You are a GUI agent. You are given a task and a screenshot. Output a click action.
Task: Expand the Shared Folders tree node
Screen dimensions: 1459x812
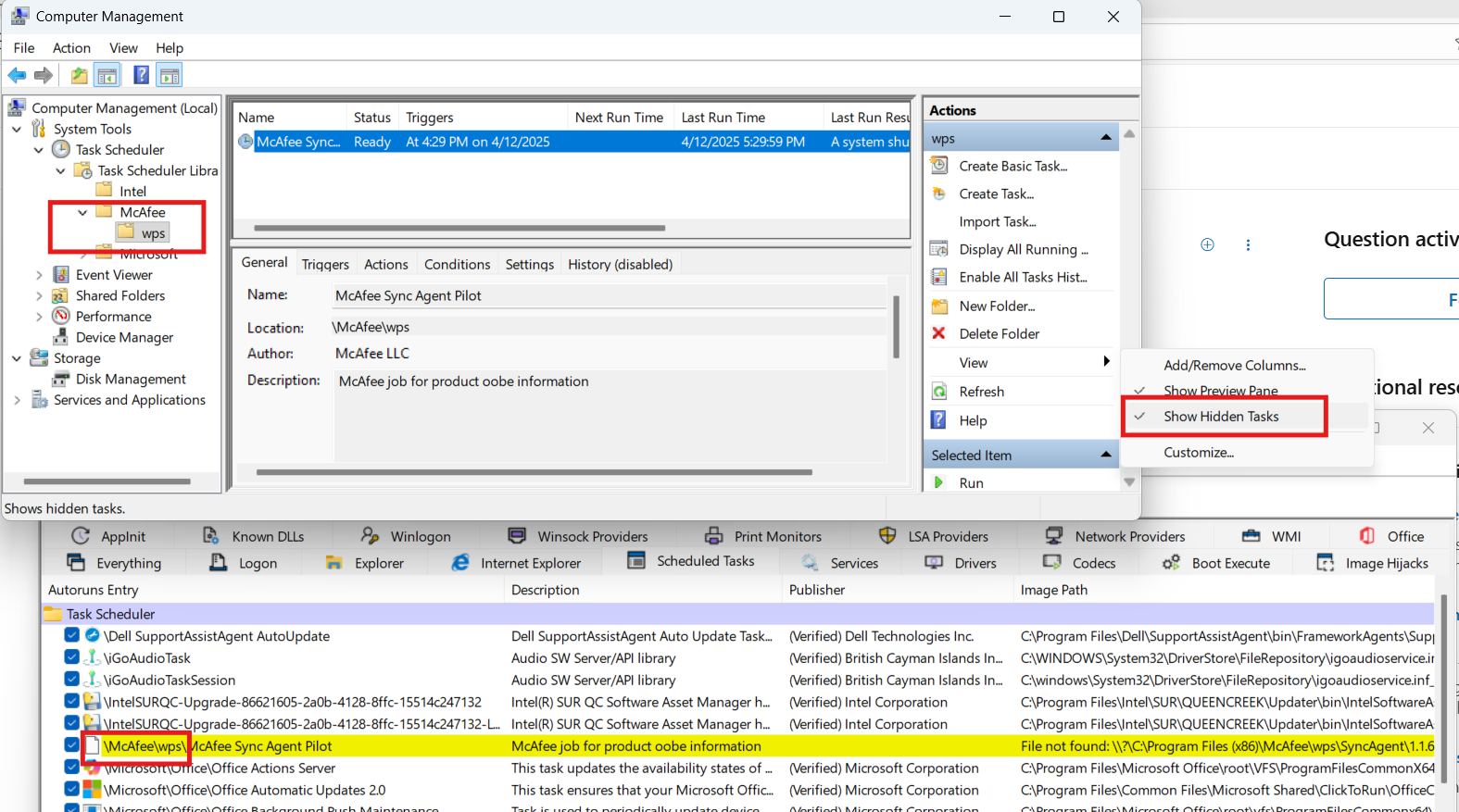[39, 295]
